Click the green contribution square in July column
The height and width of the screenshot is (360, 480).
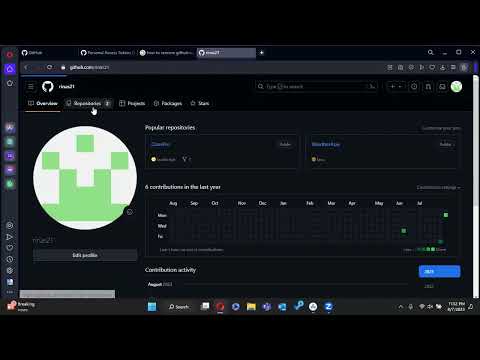point(446,215)
